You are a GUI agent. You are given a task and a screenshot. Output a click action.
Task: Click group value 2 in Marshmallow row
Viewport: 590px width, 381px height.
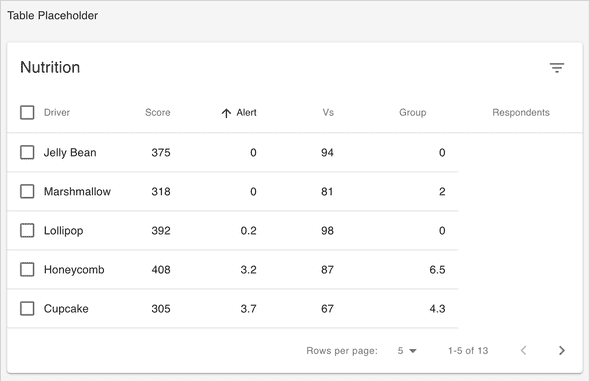(442, 191)
